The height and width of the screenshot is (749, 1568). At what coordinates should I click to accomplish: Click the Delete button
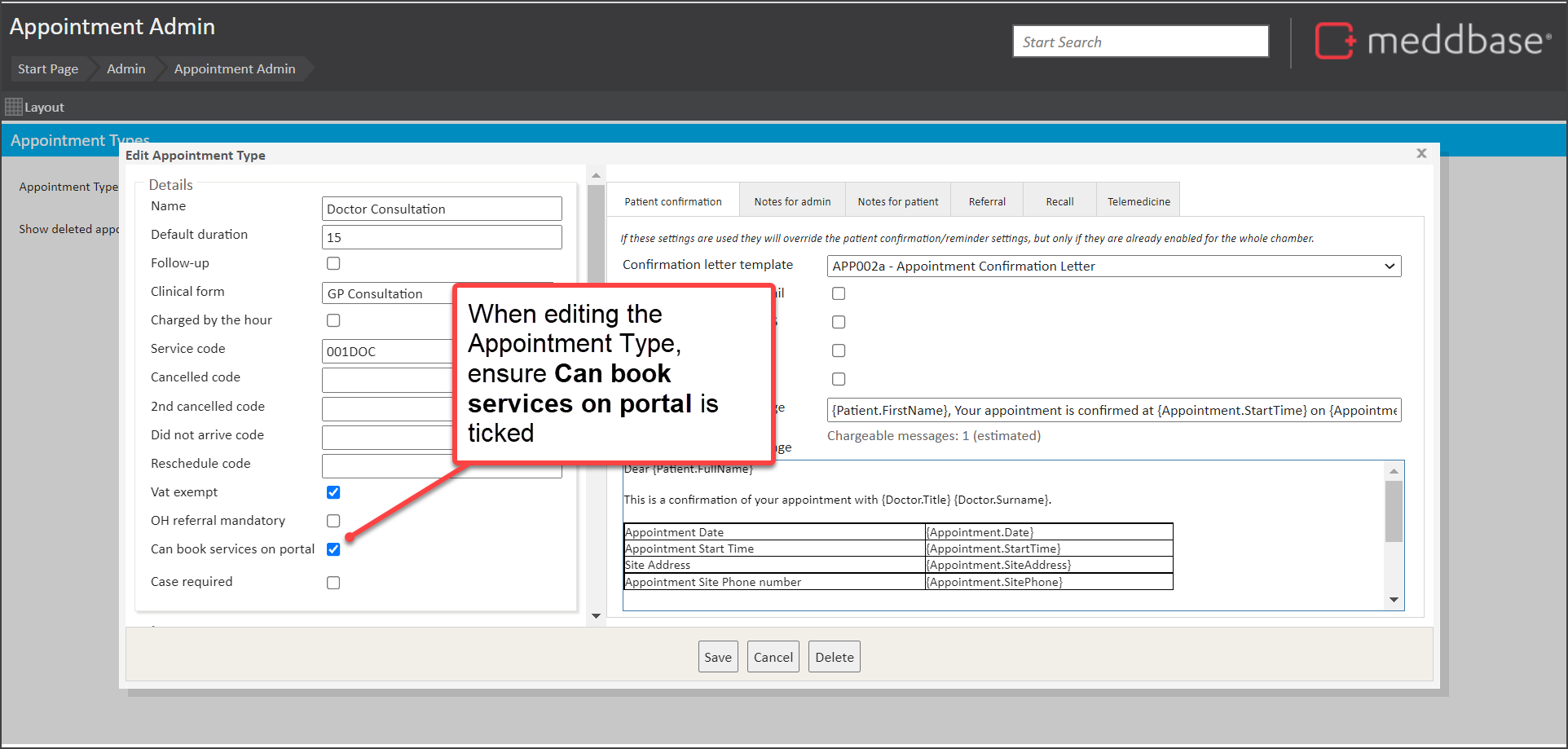tap(834, 657)
